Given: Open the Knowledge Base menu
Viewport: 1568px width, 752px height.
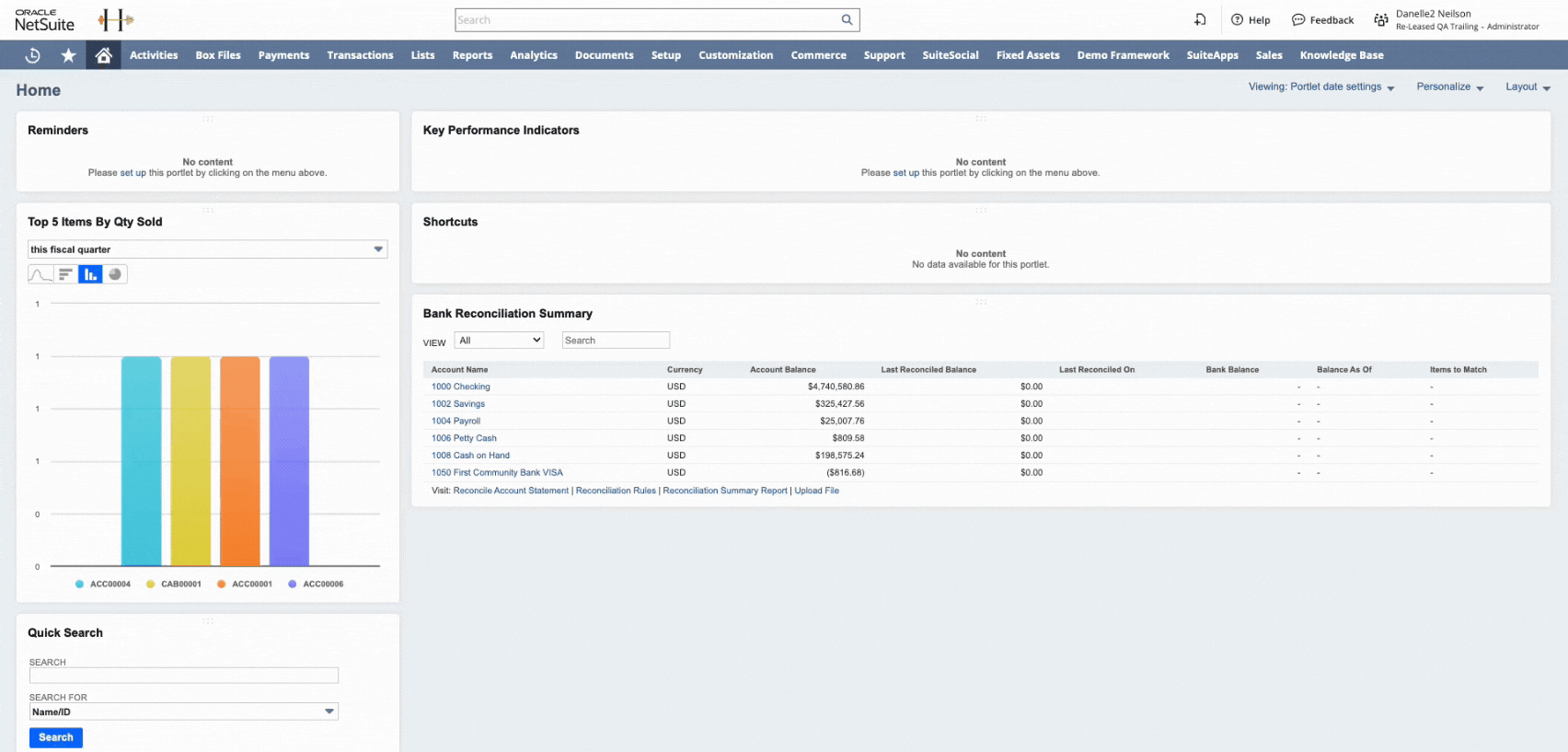Looking at the screenshot, I should [1342, 55].
